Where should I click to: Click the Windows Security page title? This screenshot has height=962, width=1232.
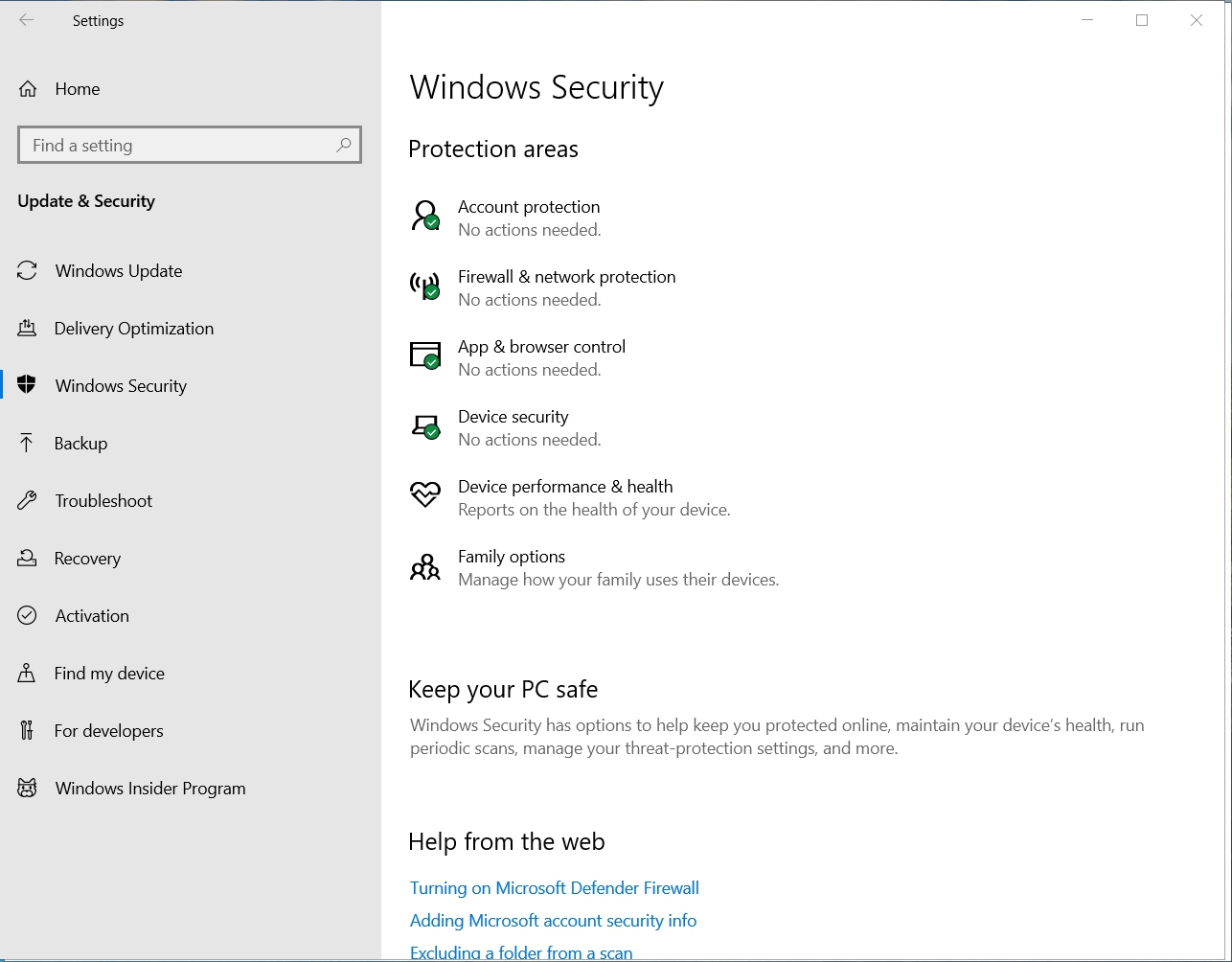tap(536, 87)
